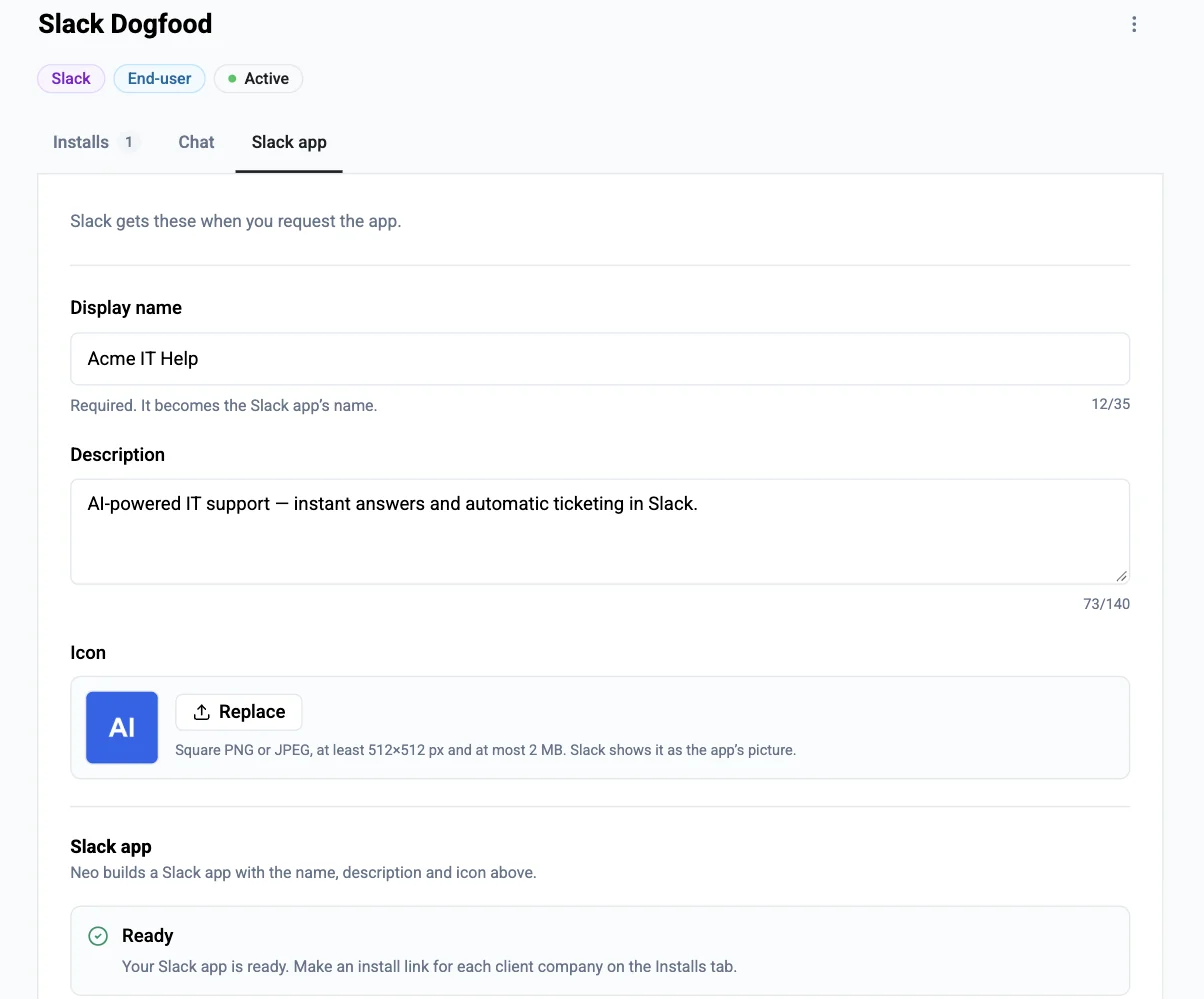Click the End-user tag
The image size is (1204, 999).
pos(159,79)
